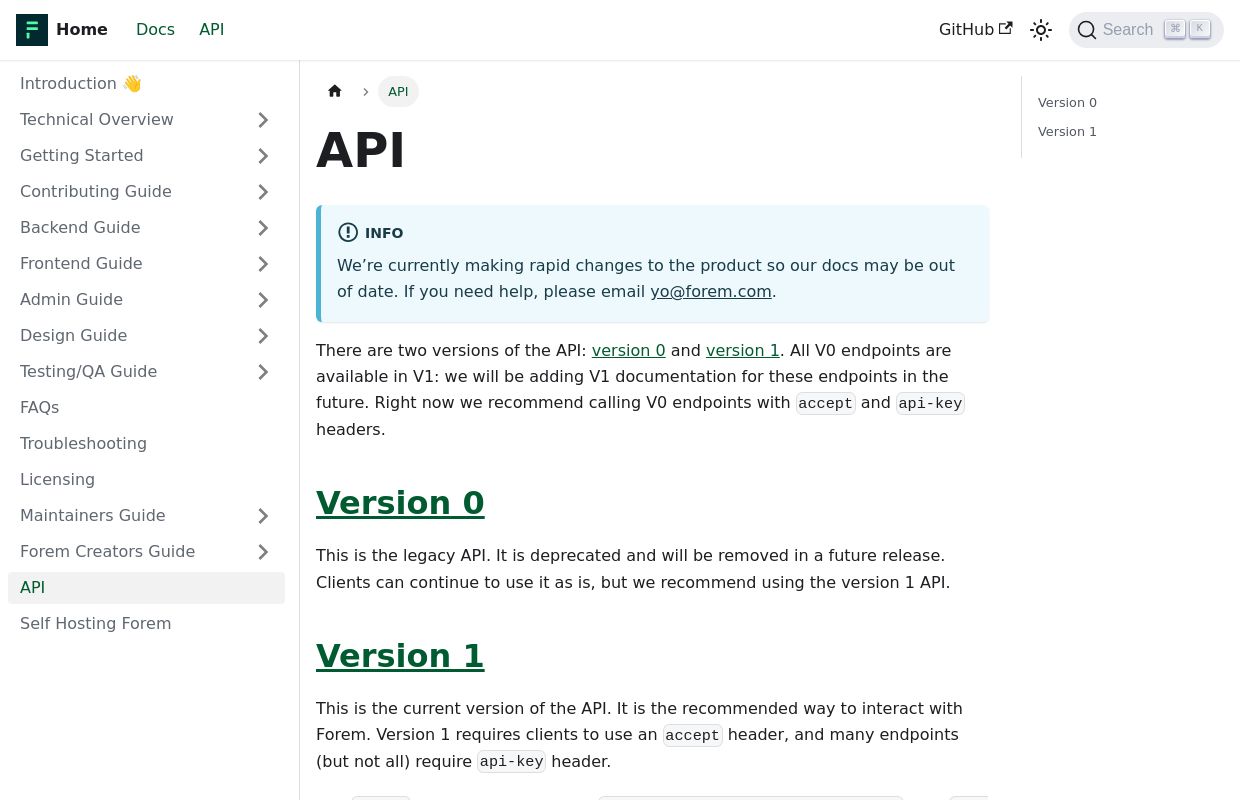Click the API breadcrumb pill
1240x800 pixels.
pyautogui.click(x=398, y=92)
